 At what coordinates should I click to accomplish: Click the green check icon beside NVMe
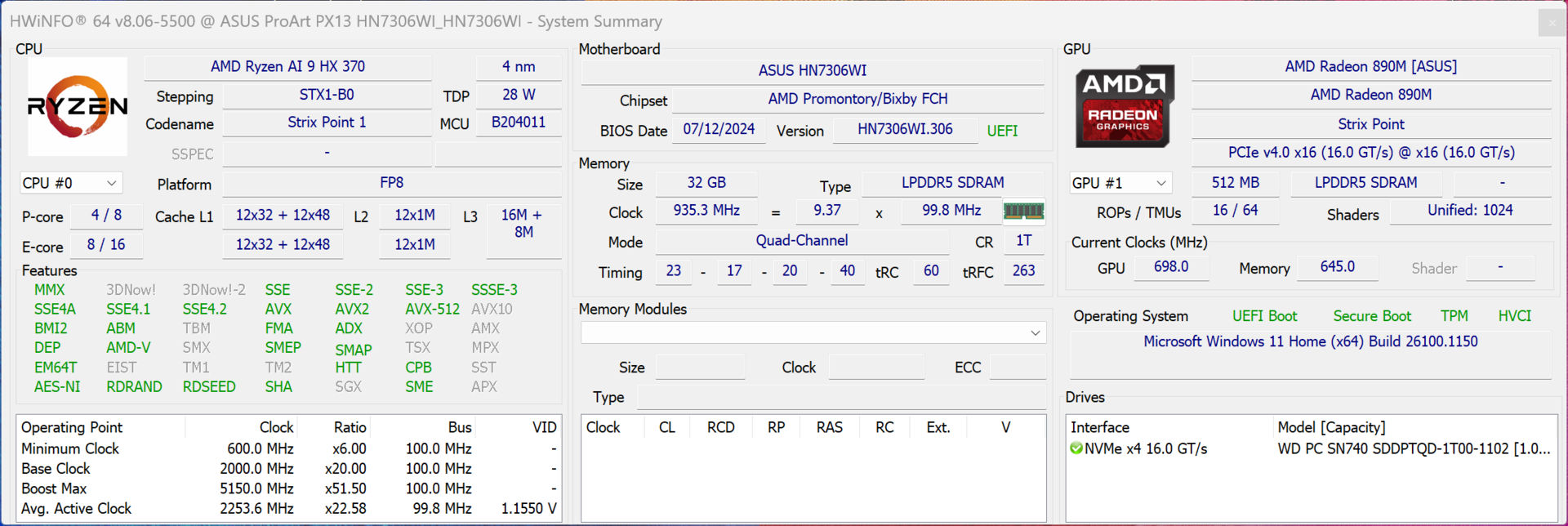(x=1076, y=448)
